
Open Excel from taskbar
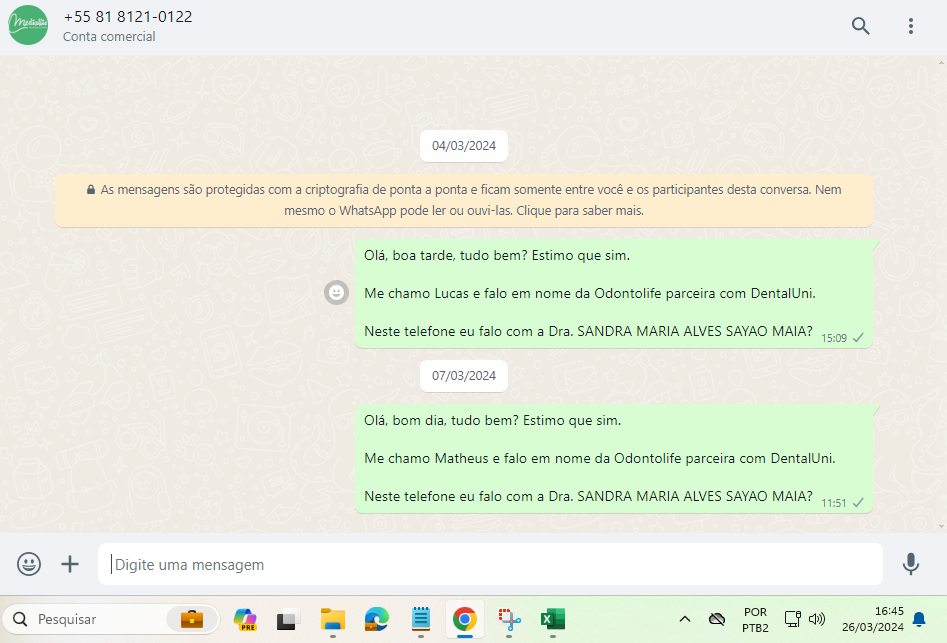[x=553, y=619]
